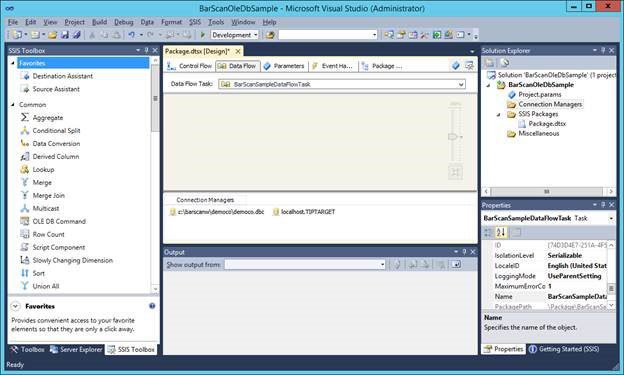Screen dimensions: 624x375
Task: Click Zoom to Fit icon on canvas
Action: 455,172
